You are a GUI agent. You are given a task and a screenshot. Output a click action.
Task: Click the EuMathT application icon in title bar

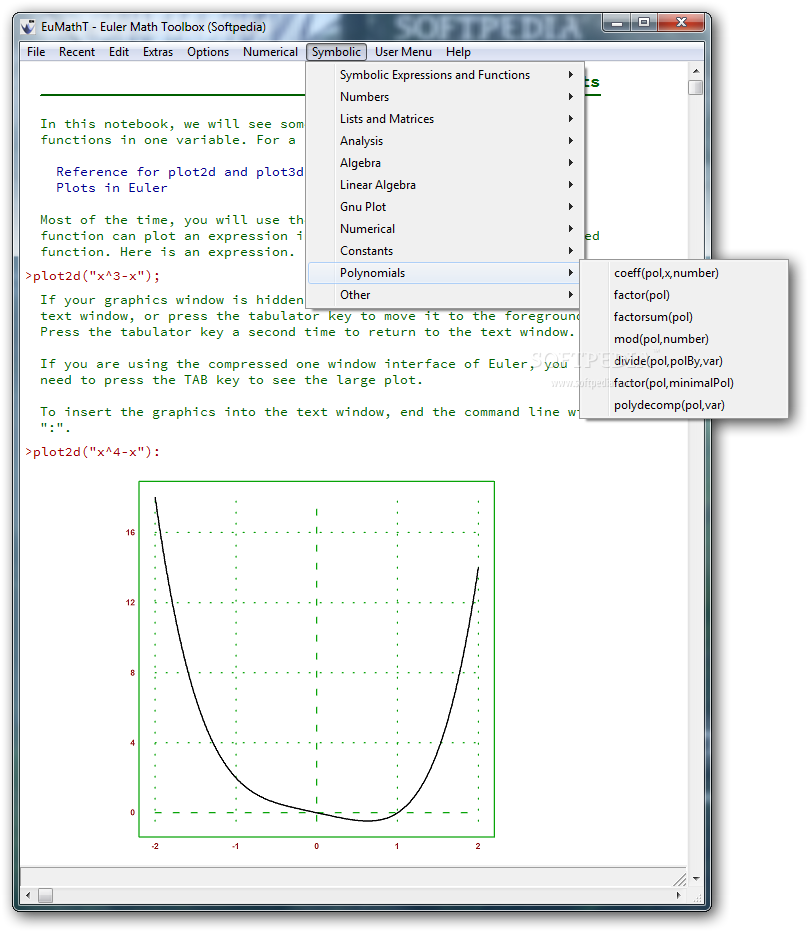[28, 27]
